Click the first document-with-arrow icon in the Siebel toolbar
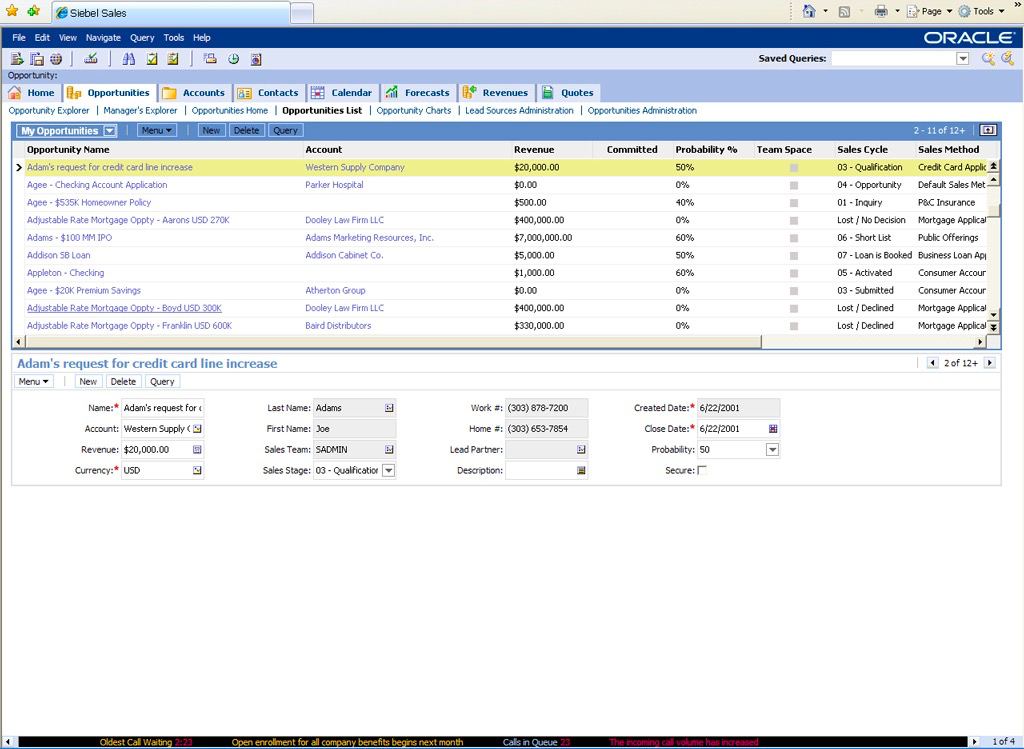The width and height of the screenshot is (1024, 749). point(17,59)
